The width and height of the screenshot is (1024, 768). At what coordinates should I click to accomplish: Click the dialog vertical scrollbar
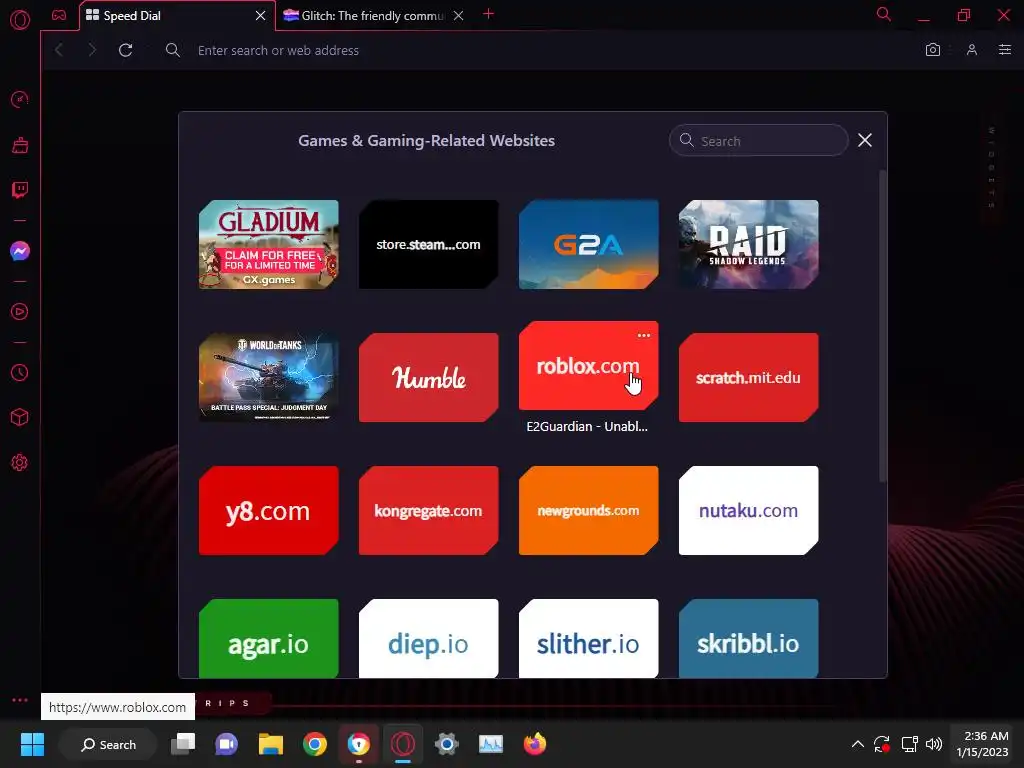pyautogui.click(x=882, y=327)
